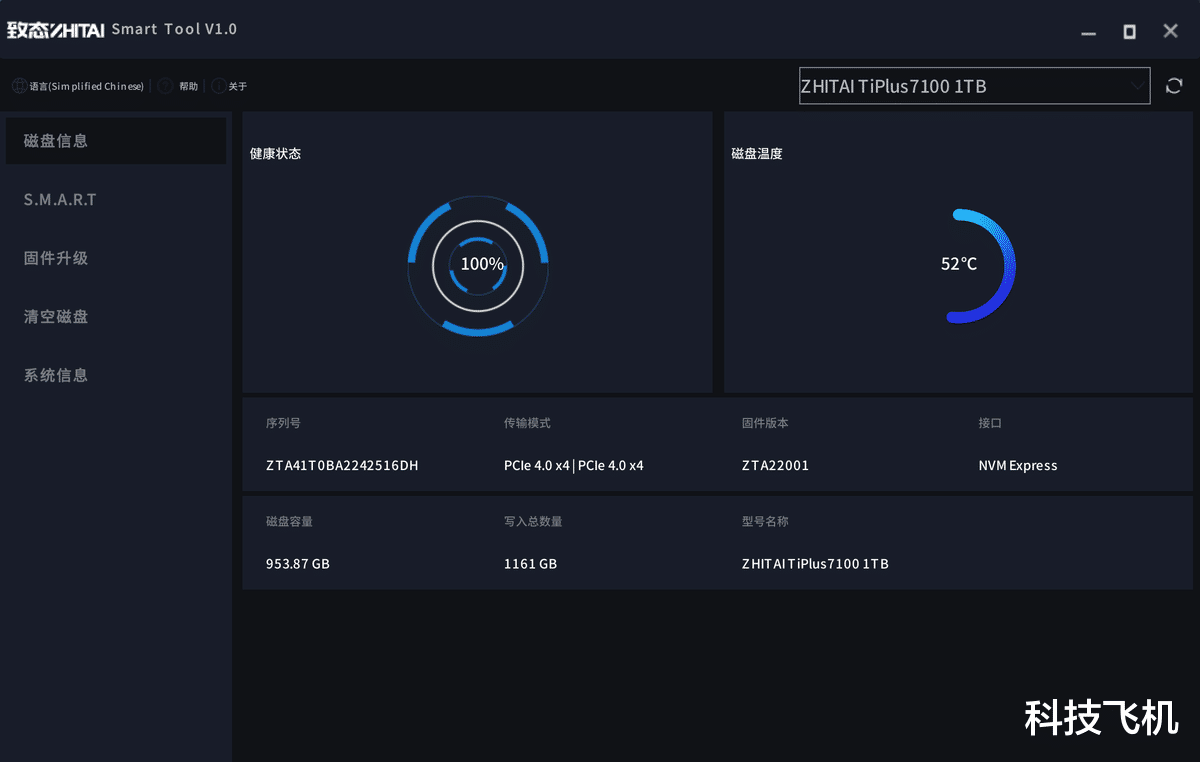Click model name value ZHITAI TiPlus7100 1TB

[815, 564]
